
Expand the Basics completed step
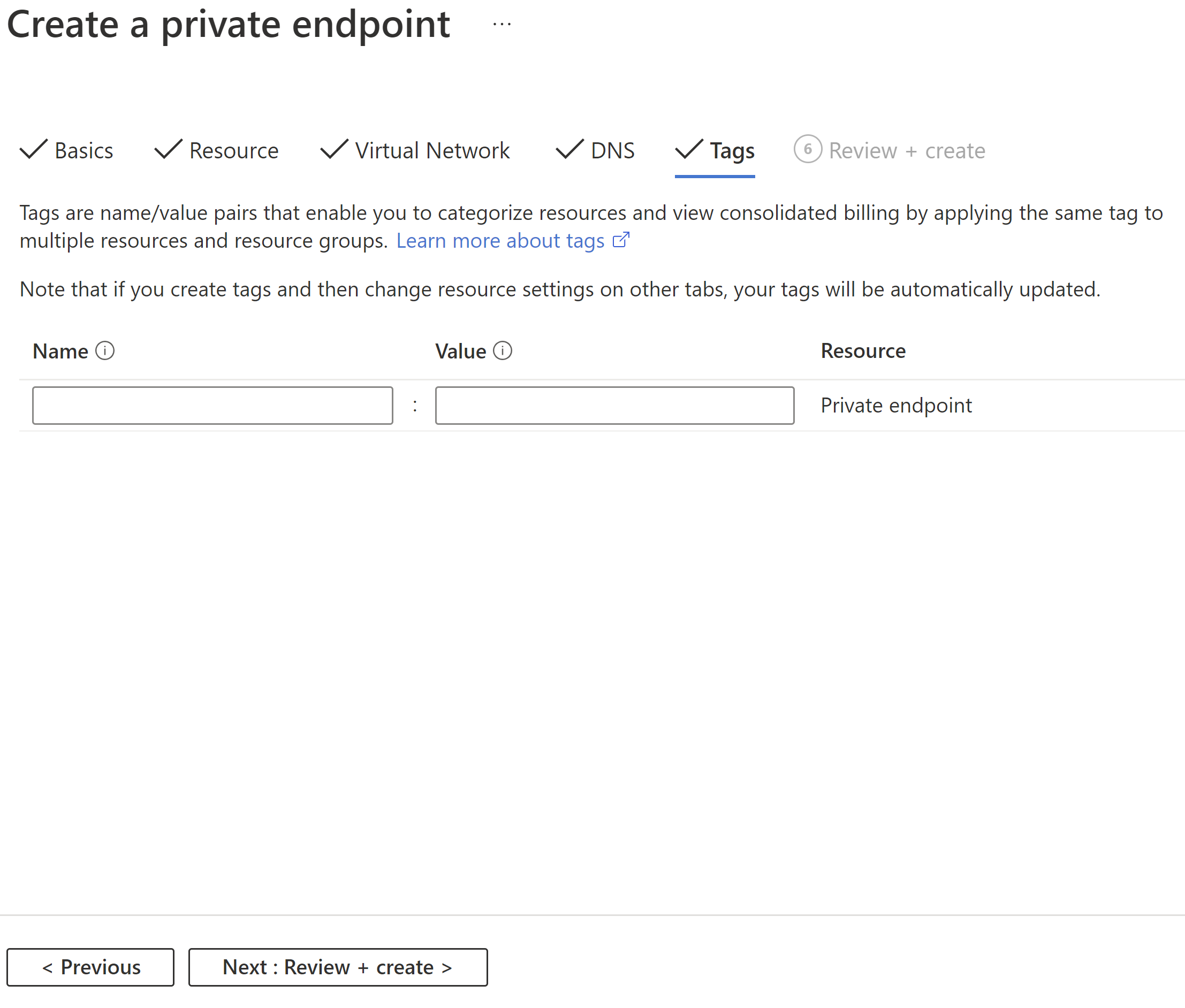point(68,150)
